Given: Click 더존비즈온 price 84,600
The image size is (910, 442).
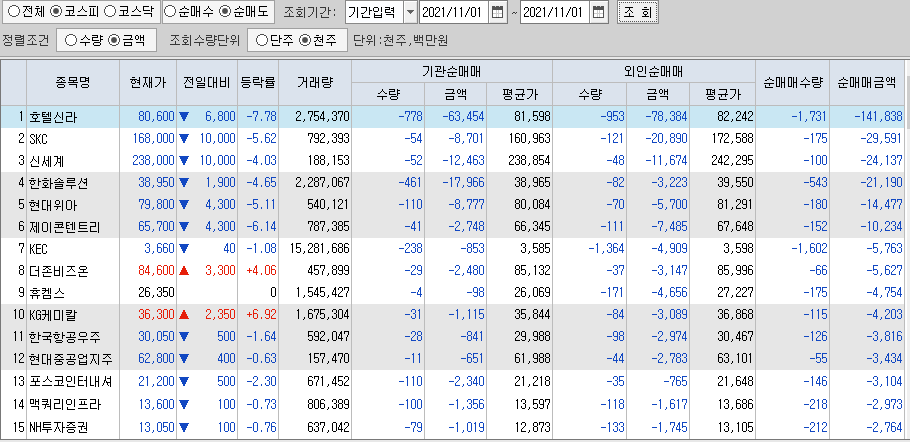Looking at the screenshot, I should tap(156, 271).
